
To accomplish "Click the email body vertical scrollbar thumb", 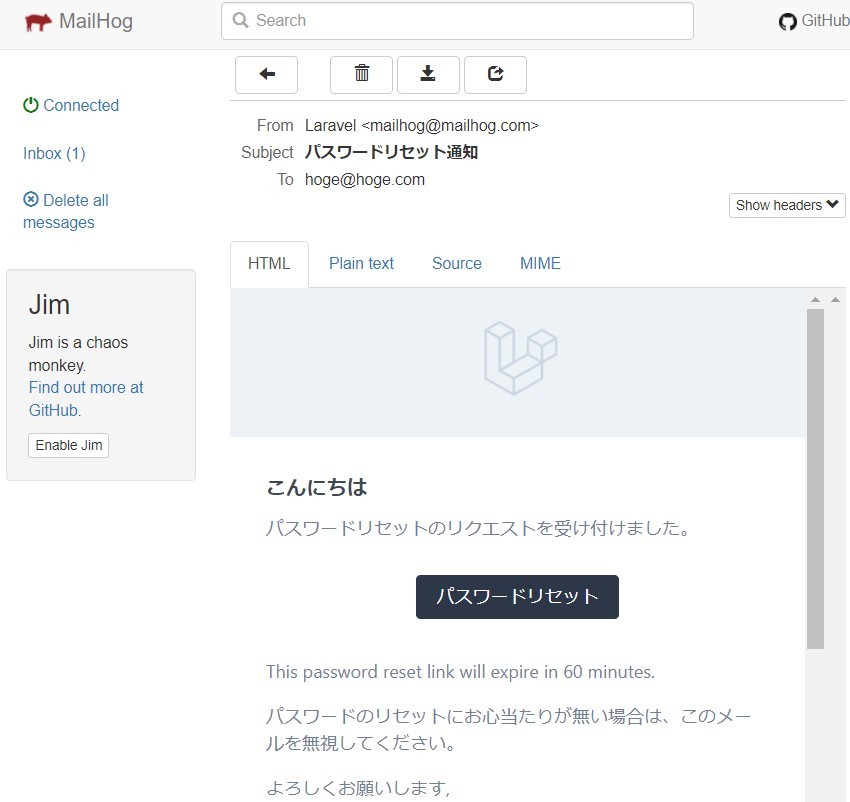I will point(815,479).
